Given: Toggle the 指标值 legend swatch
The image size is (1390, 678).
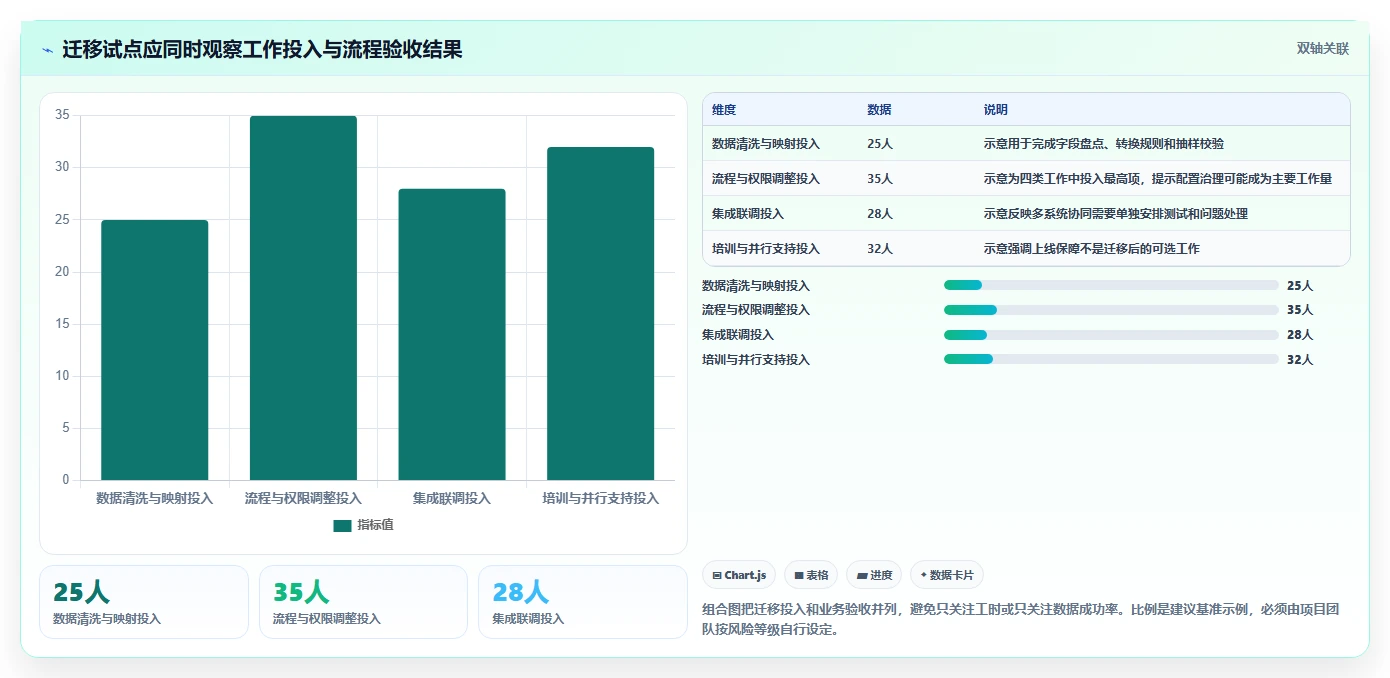Looking at the screenshot, I should click(x=342, y=525).
